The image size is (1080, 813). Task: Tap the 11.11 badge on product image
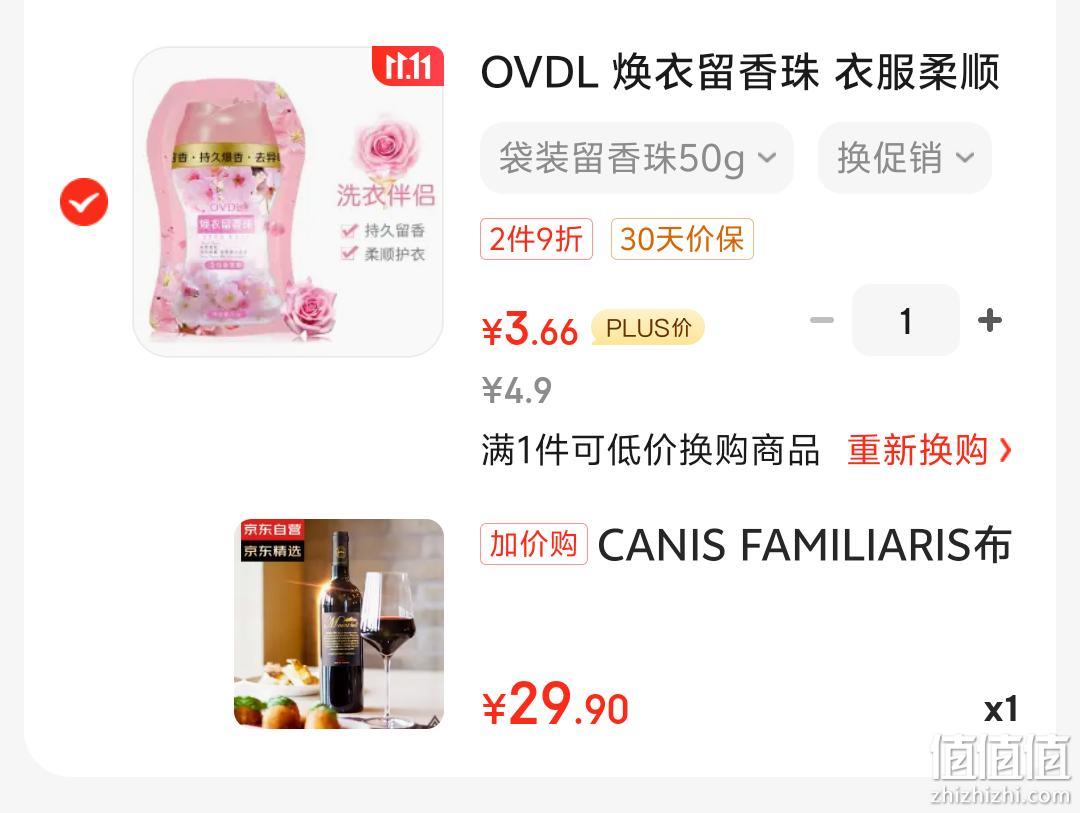pyautogui.click(x=408, y=66)
